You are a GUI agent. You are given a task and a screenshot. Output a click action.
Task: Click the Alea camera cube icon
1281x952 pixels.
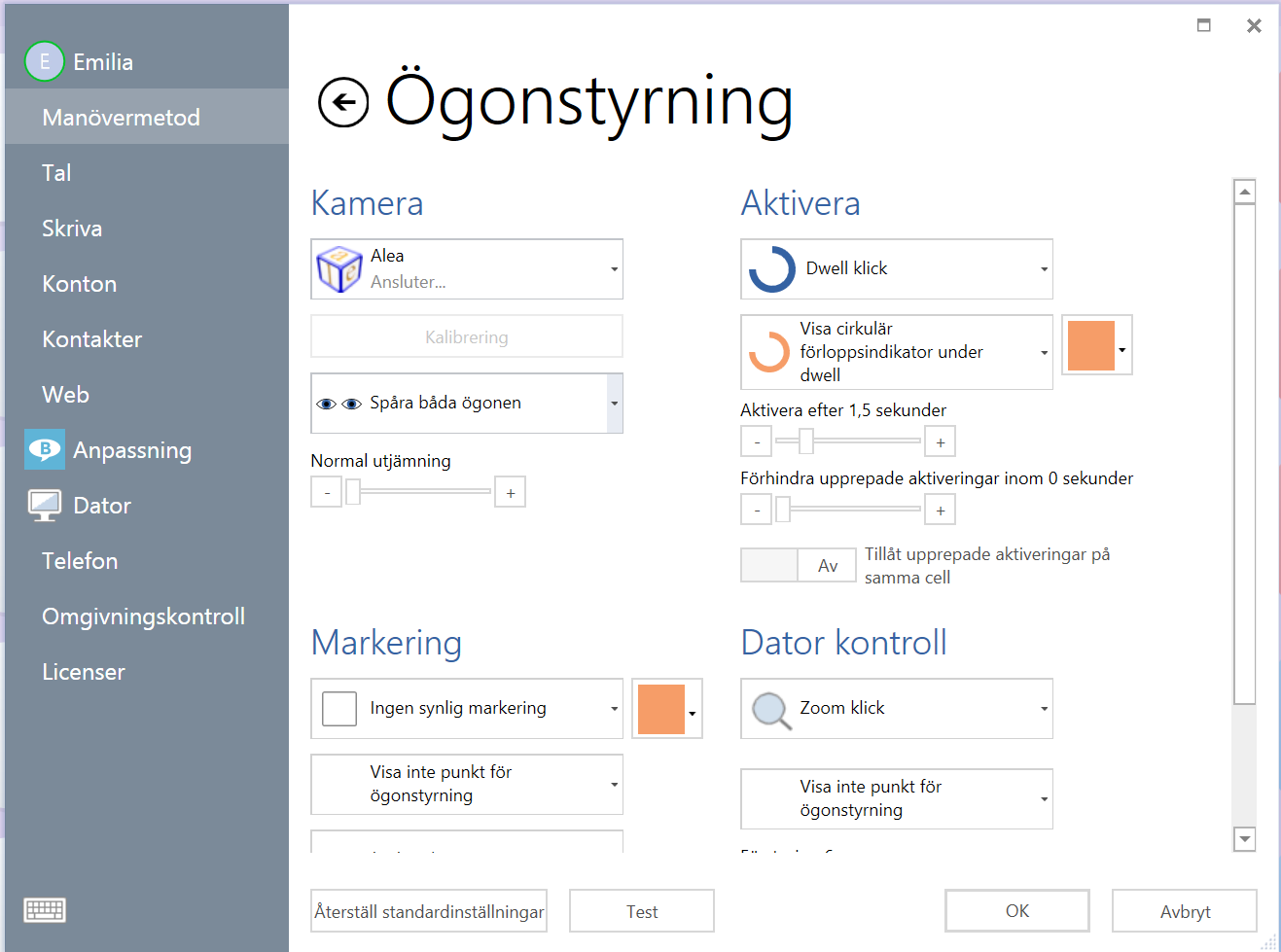coord(339,269)
